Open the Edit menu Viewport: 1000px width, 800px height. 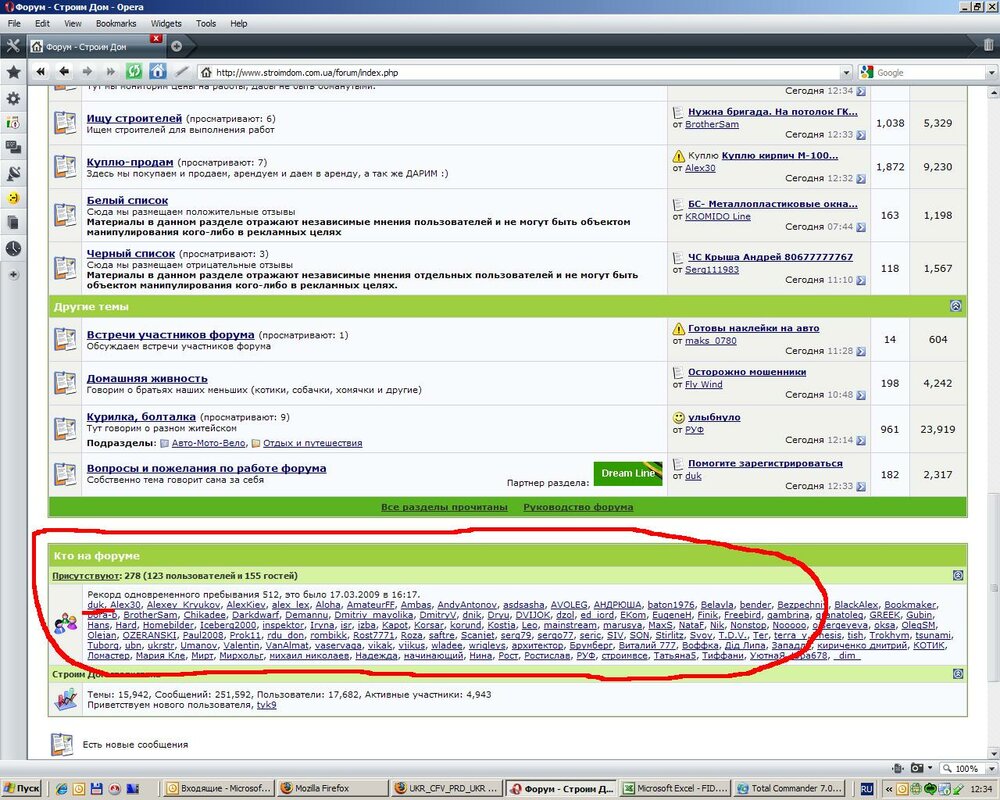(x=42, y=24)
